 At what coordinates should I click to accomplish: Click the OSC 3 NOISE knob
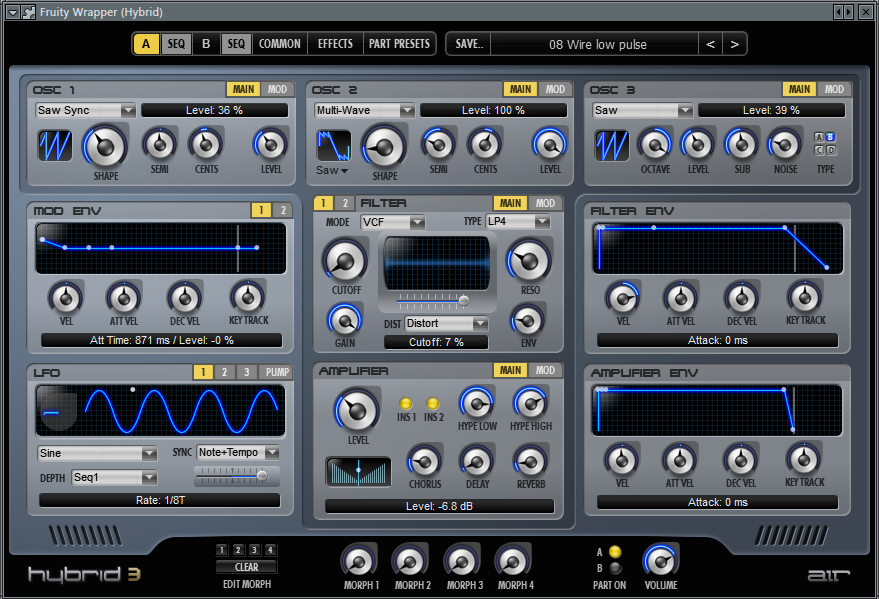click(785, 145)
